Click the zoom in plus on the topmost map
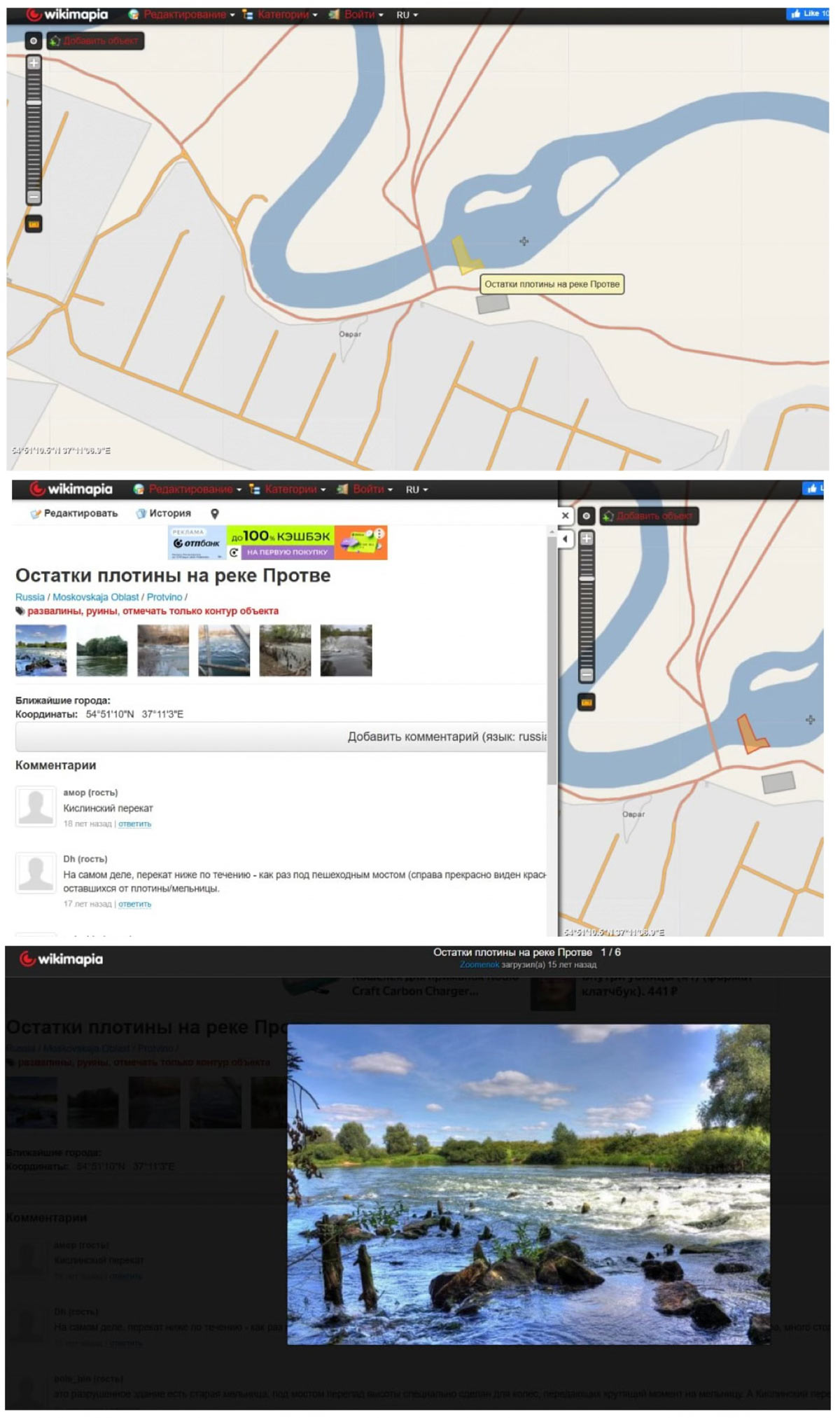 [34, 63]
